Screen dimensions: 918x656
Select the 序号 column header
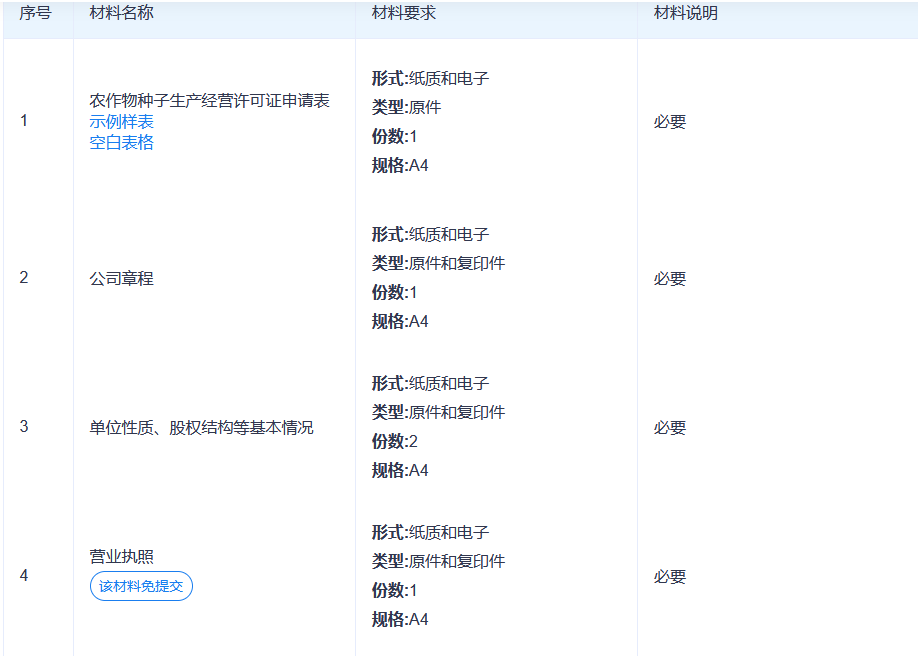[35, 13]
